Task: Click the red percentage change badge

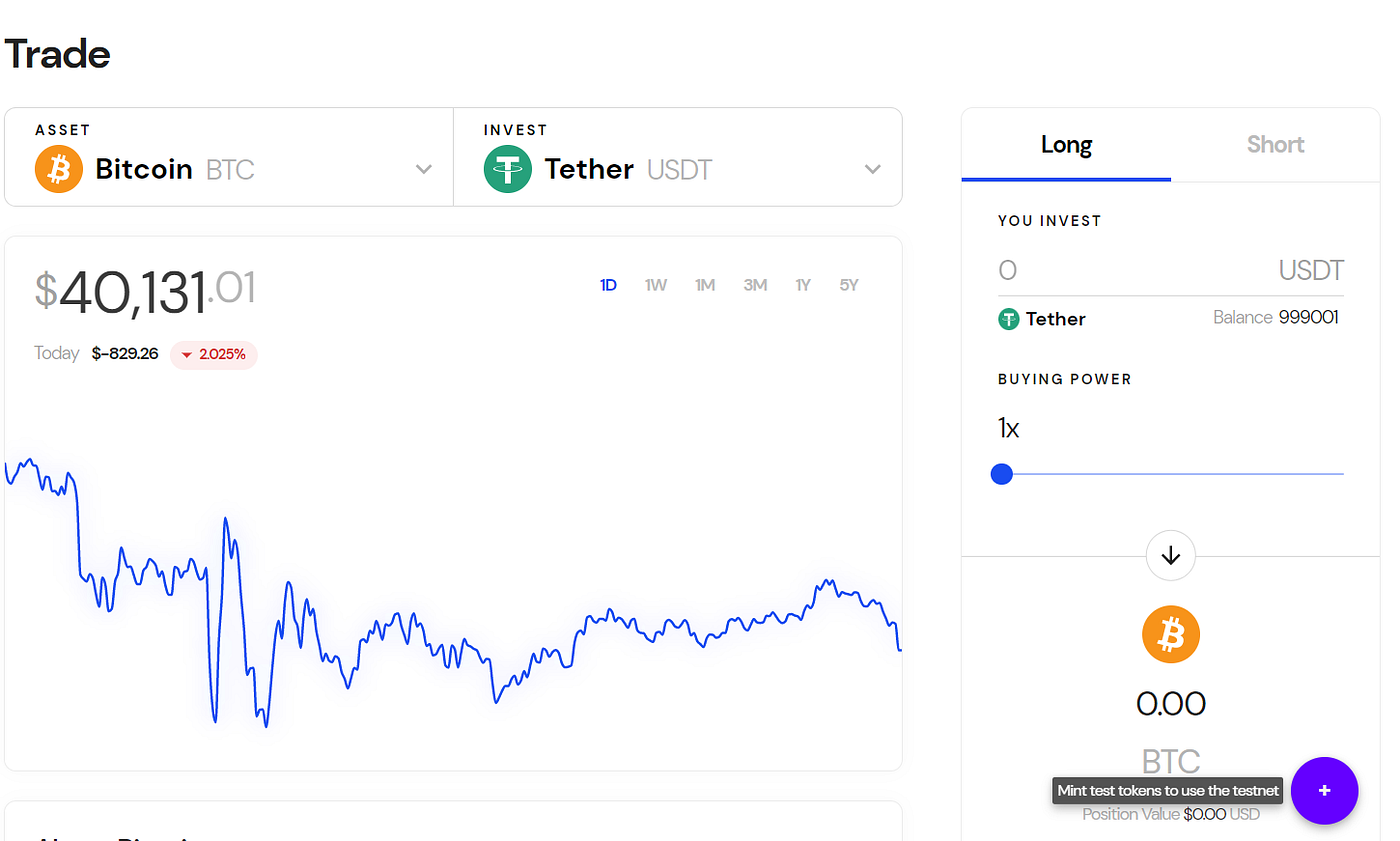Action: (214, 354)
